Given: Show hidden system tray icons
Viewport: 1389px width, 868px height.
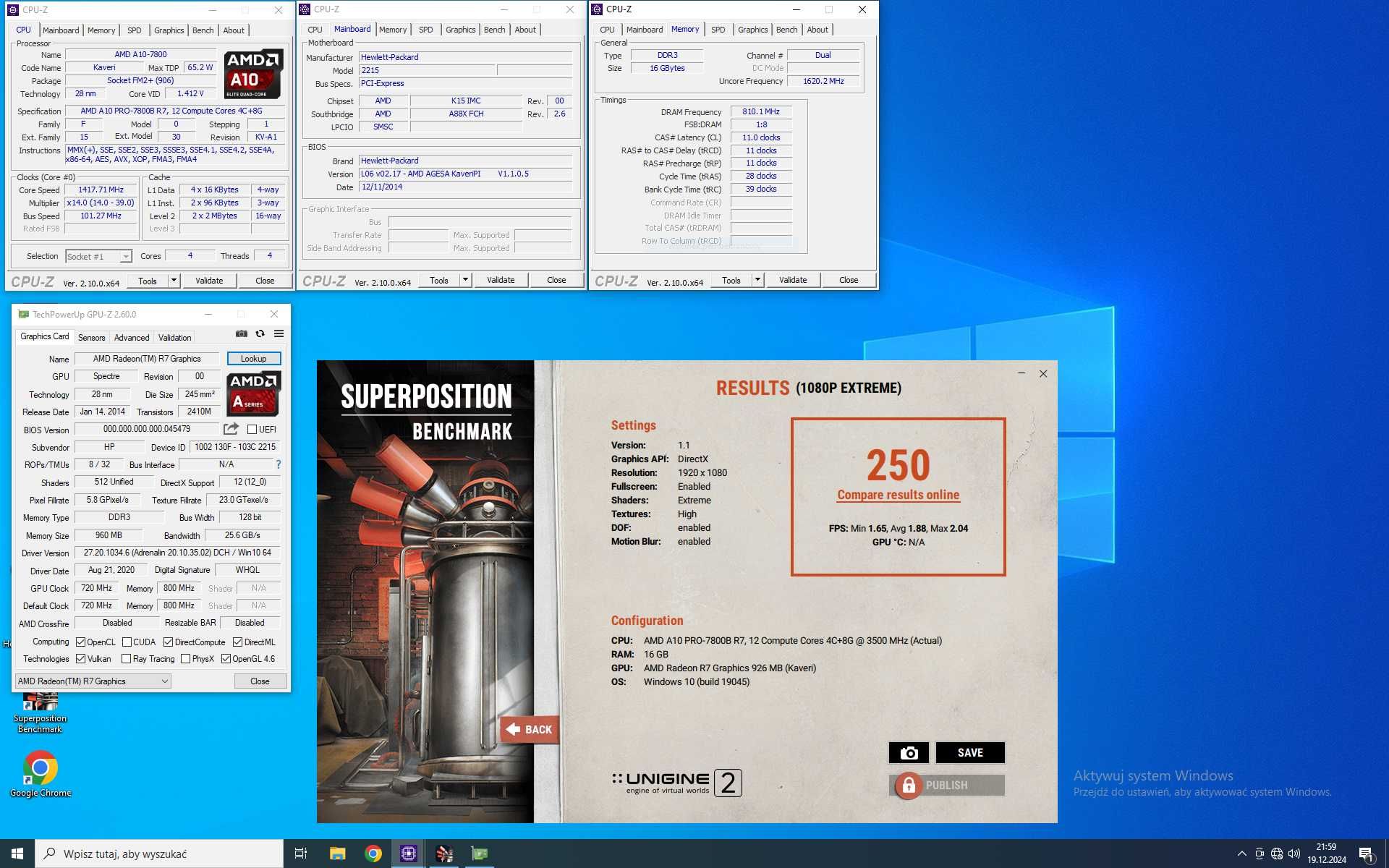Looking at the screenshot, I should (1241, 854).
